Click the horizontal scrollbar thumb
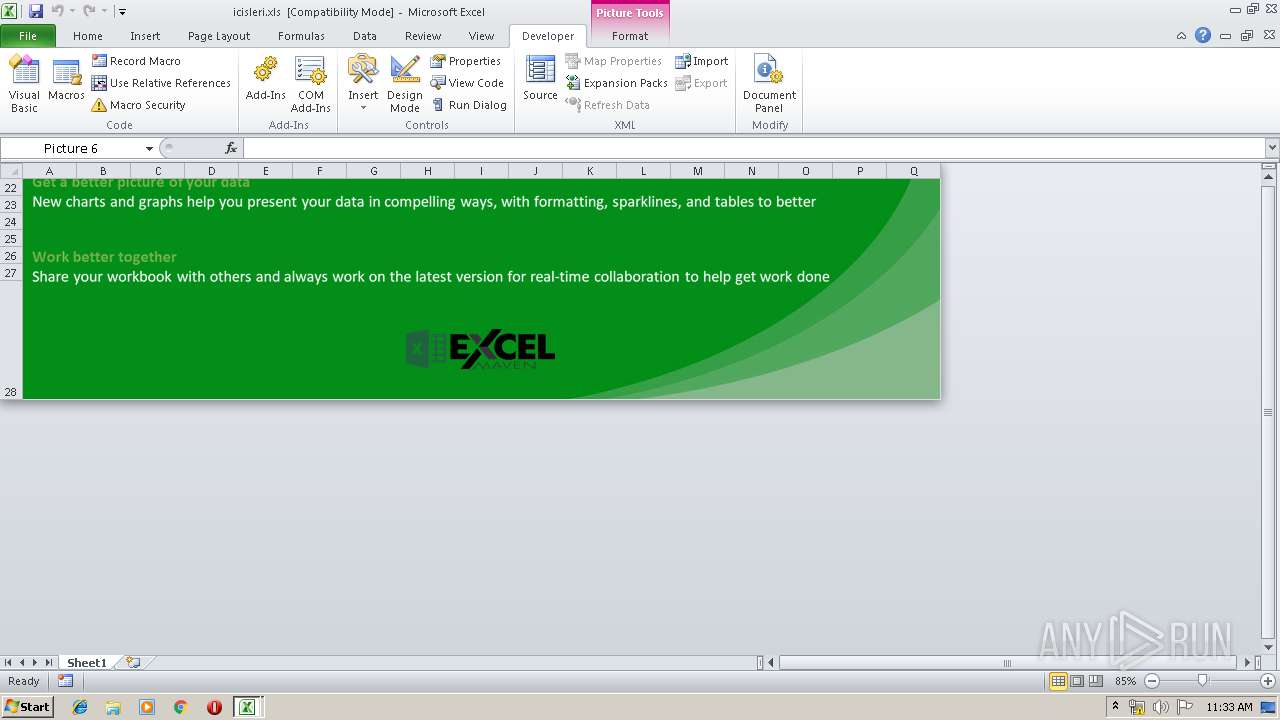 [1007, 662]
